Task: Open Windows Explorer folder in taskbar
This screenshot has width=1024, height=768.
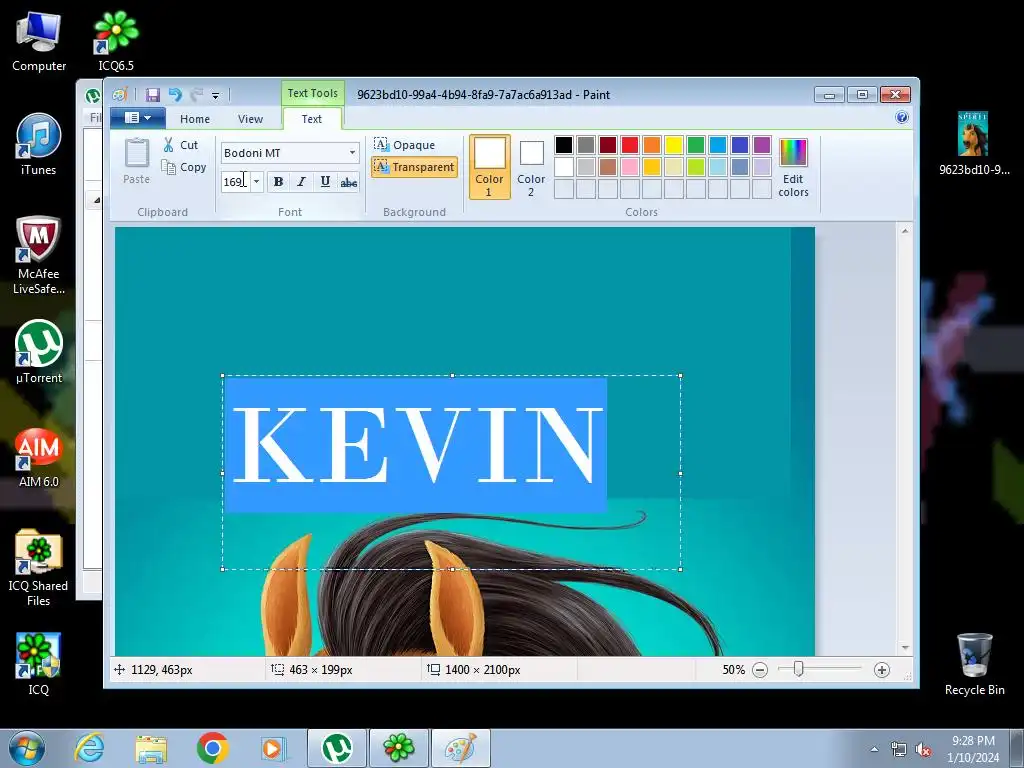Action: point(151,748)
